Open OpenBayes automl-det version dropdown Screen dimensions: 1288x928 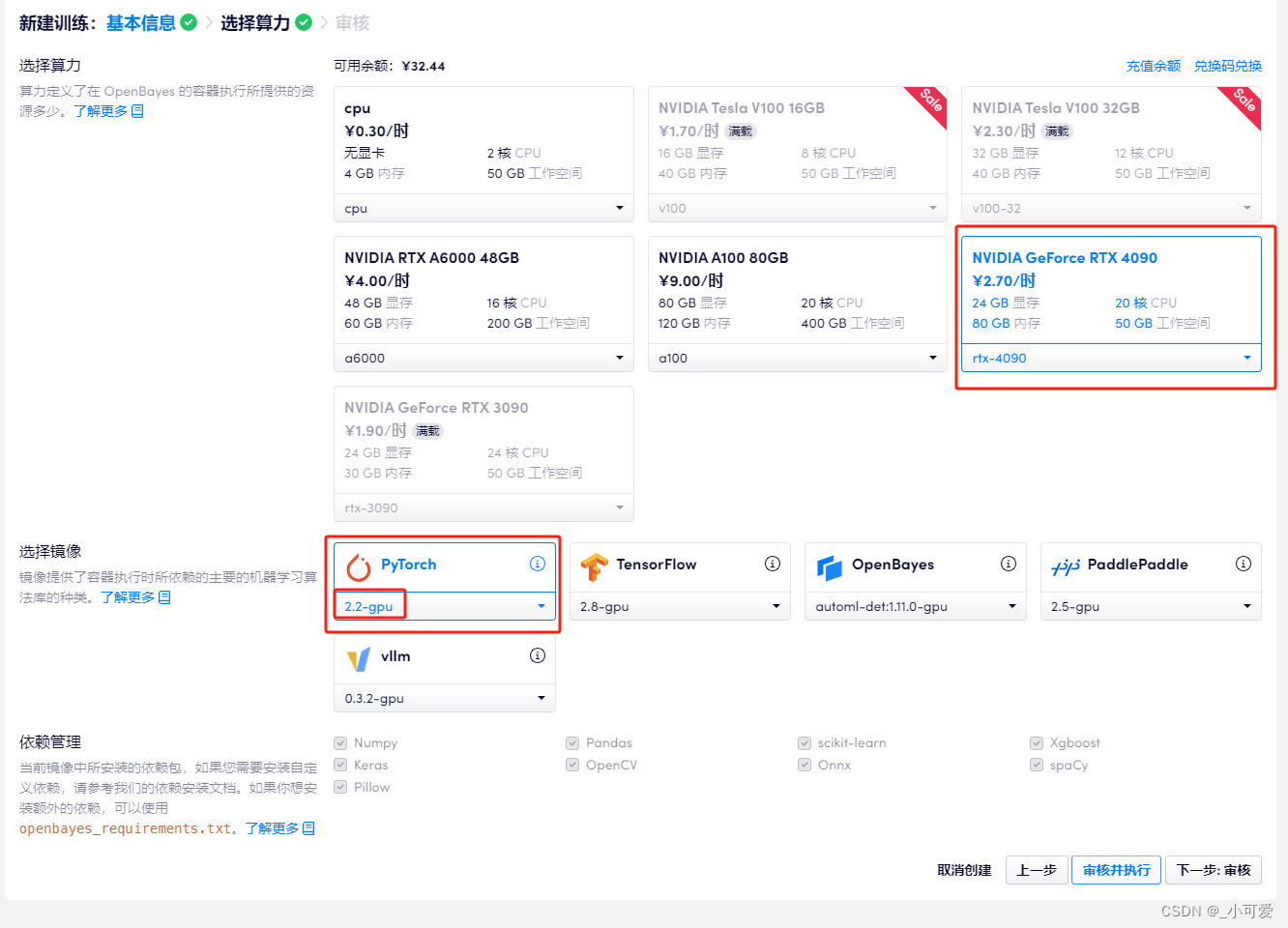click(916, 606)
